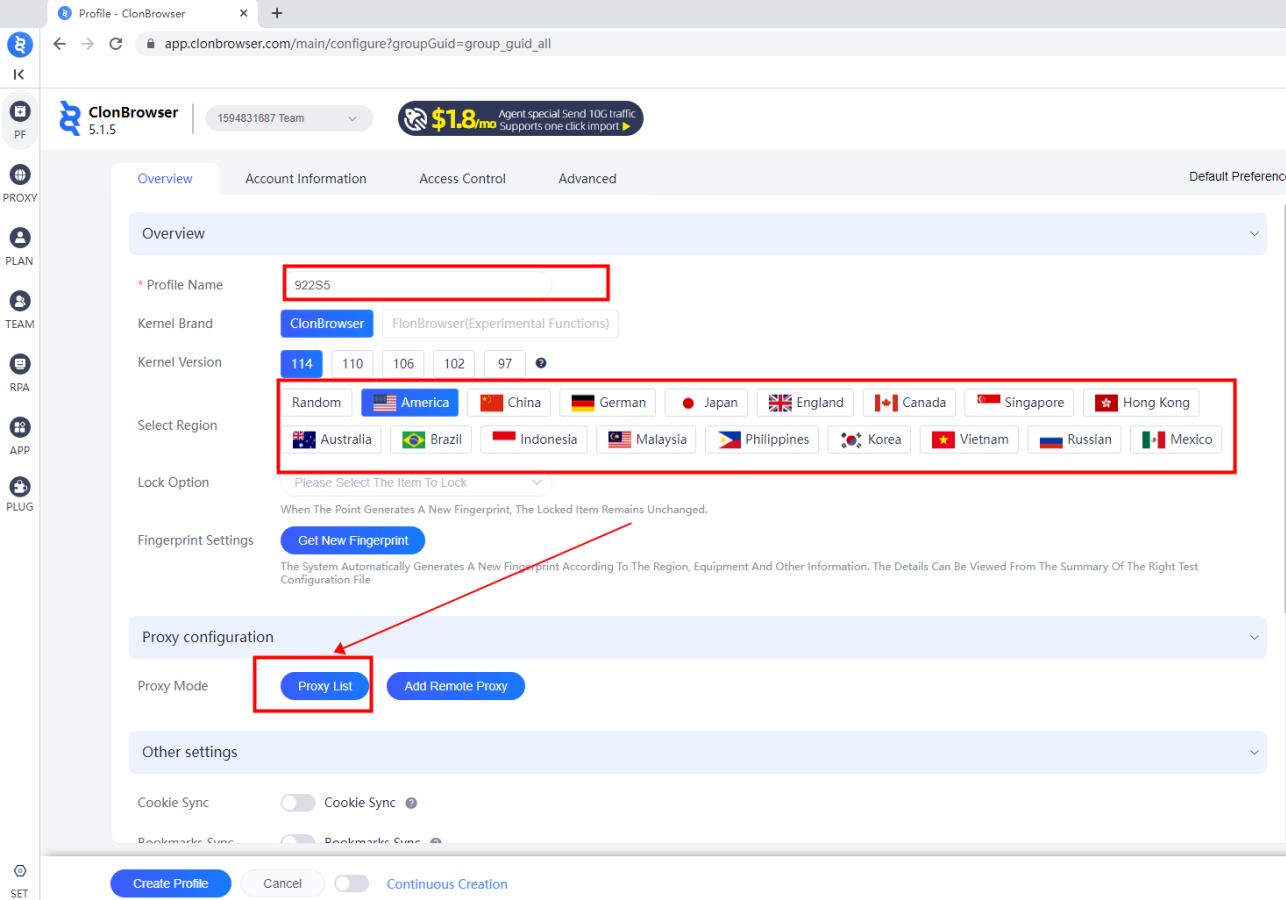Click the Profile Name input field

coord(416,285)
